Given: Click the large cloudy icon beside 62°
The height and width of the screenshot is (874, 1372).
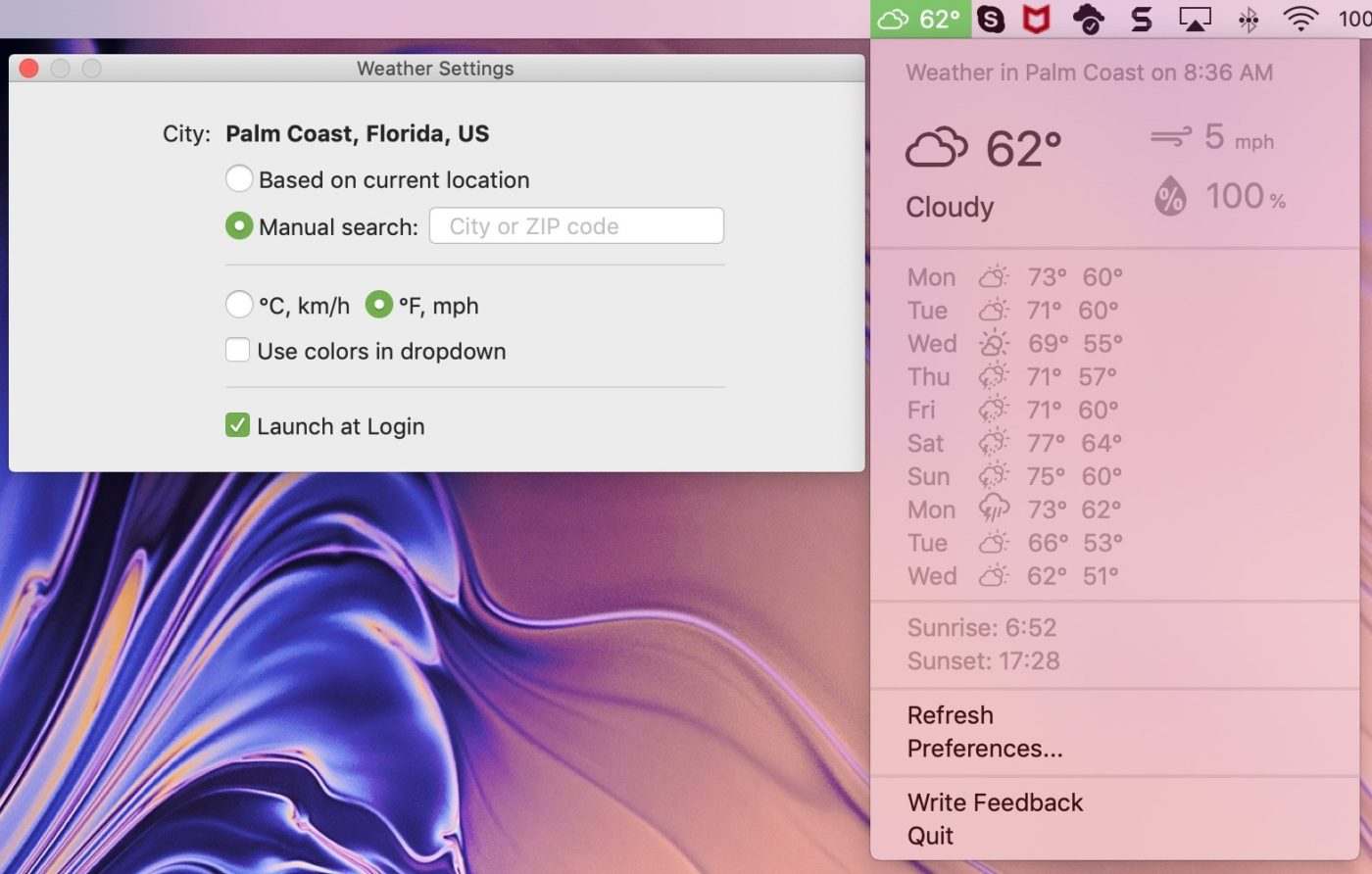Looking at the screenshot, I should coord(936,149).
